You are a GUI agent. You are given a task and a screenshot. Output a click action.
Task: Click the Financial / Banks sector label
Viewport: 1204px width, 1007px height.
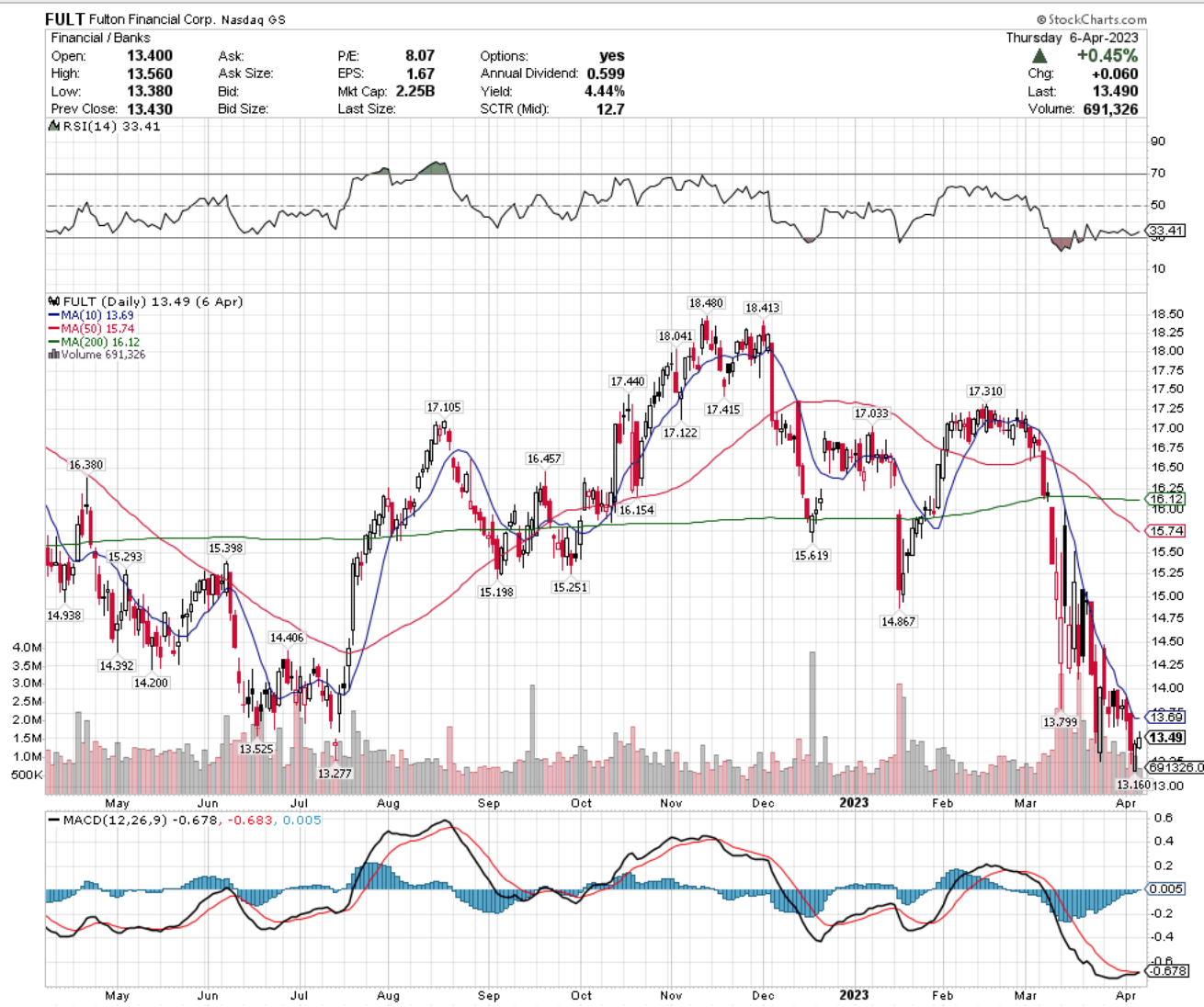tap(100, 38)
